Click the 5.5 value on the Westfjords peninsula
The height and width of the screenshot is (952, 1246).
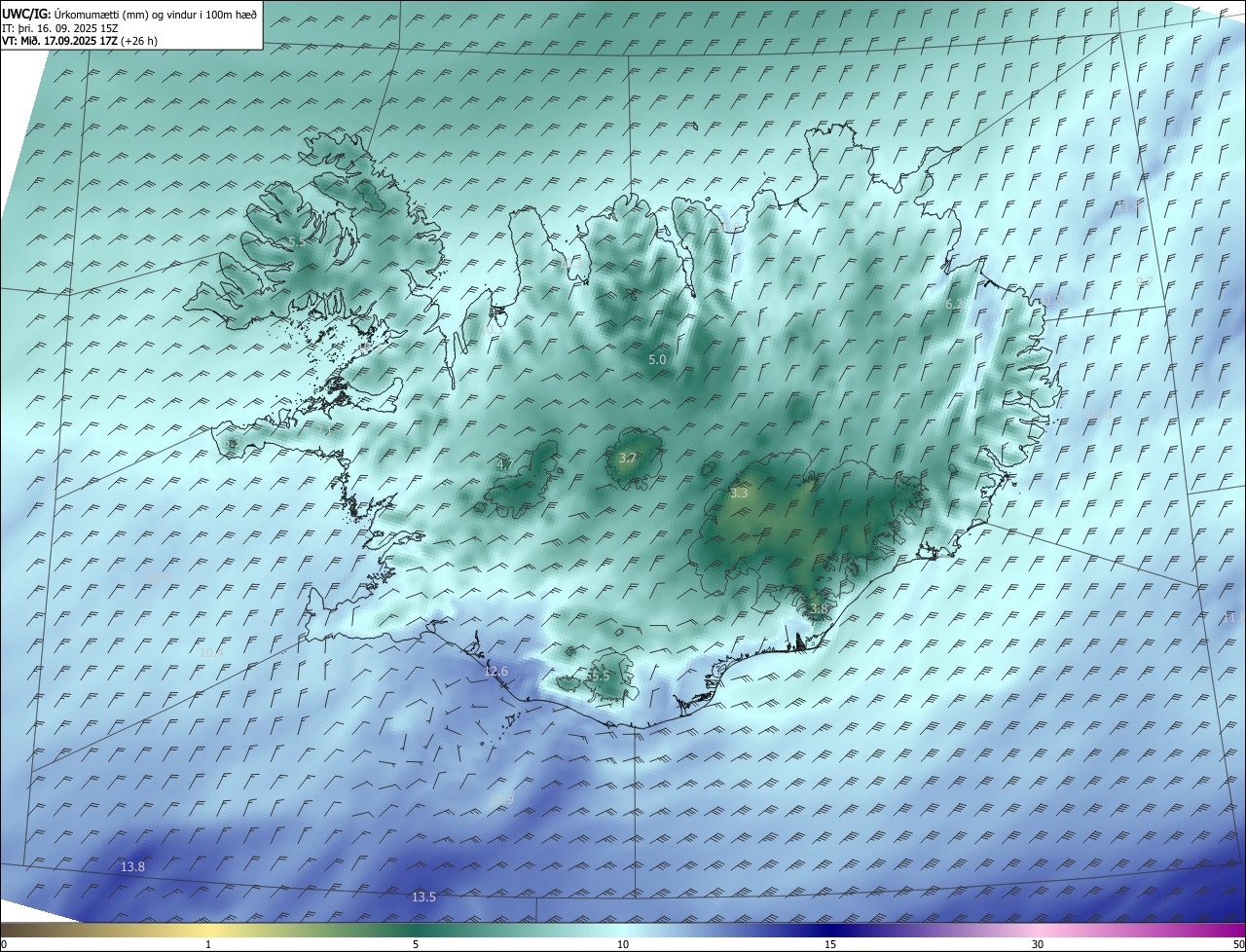point(298,242)
